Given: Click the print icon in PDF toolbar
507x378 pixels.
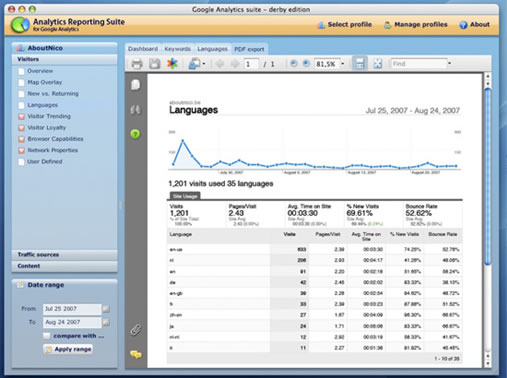Looking at the screenshot, I should [x=137, y=63].
